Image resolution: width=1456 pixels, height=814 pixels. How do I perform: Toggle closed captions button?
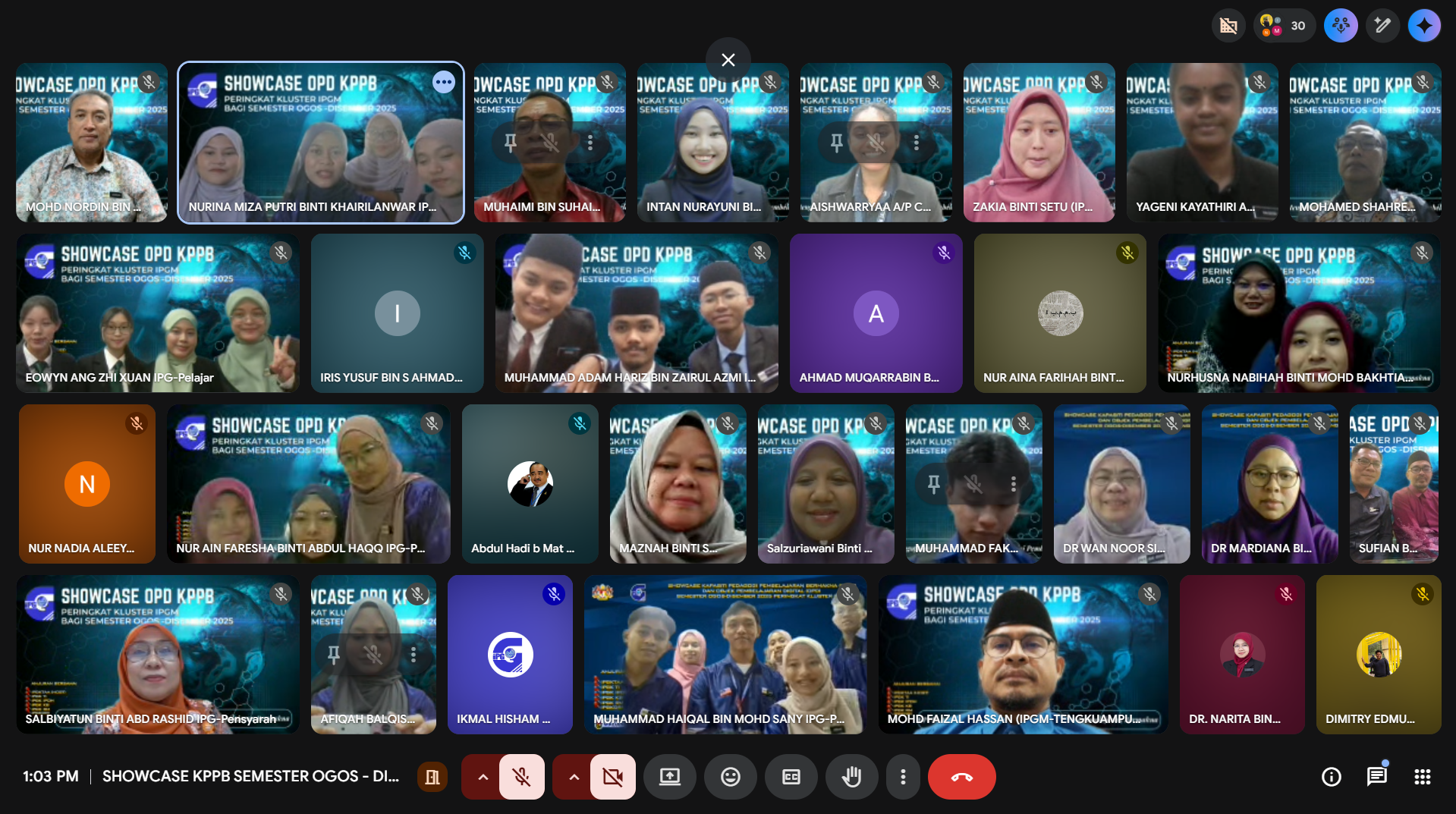click(x=791, y=776)
